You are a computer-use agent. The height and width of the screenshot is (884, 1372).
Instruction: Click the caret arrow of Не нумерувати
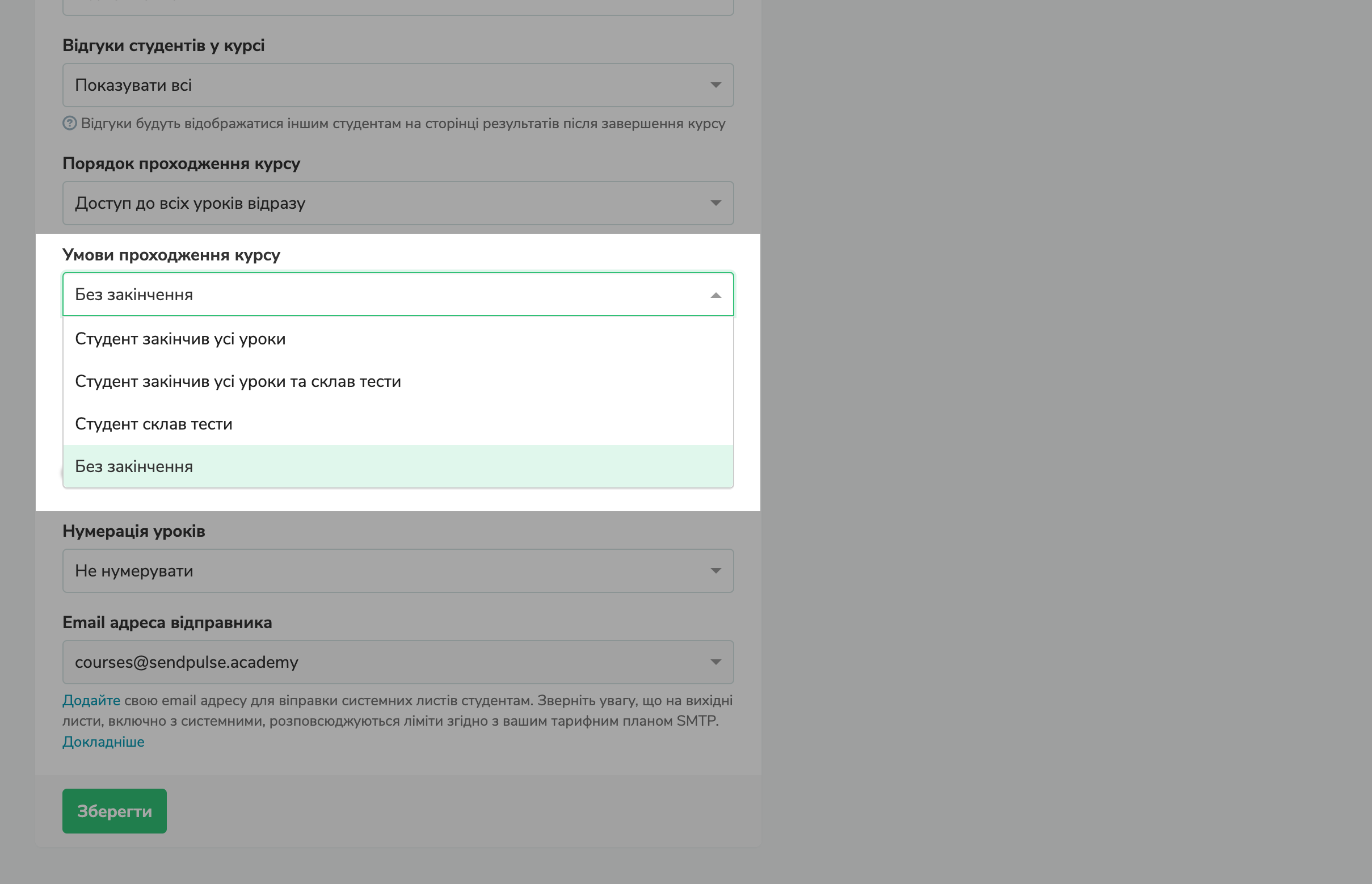[x=716, y=571]
